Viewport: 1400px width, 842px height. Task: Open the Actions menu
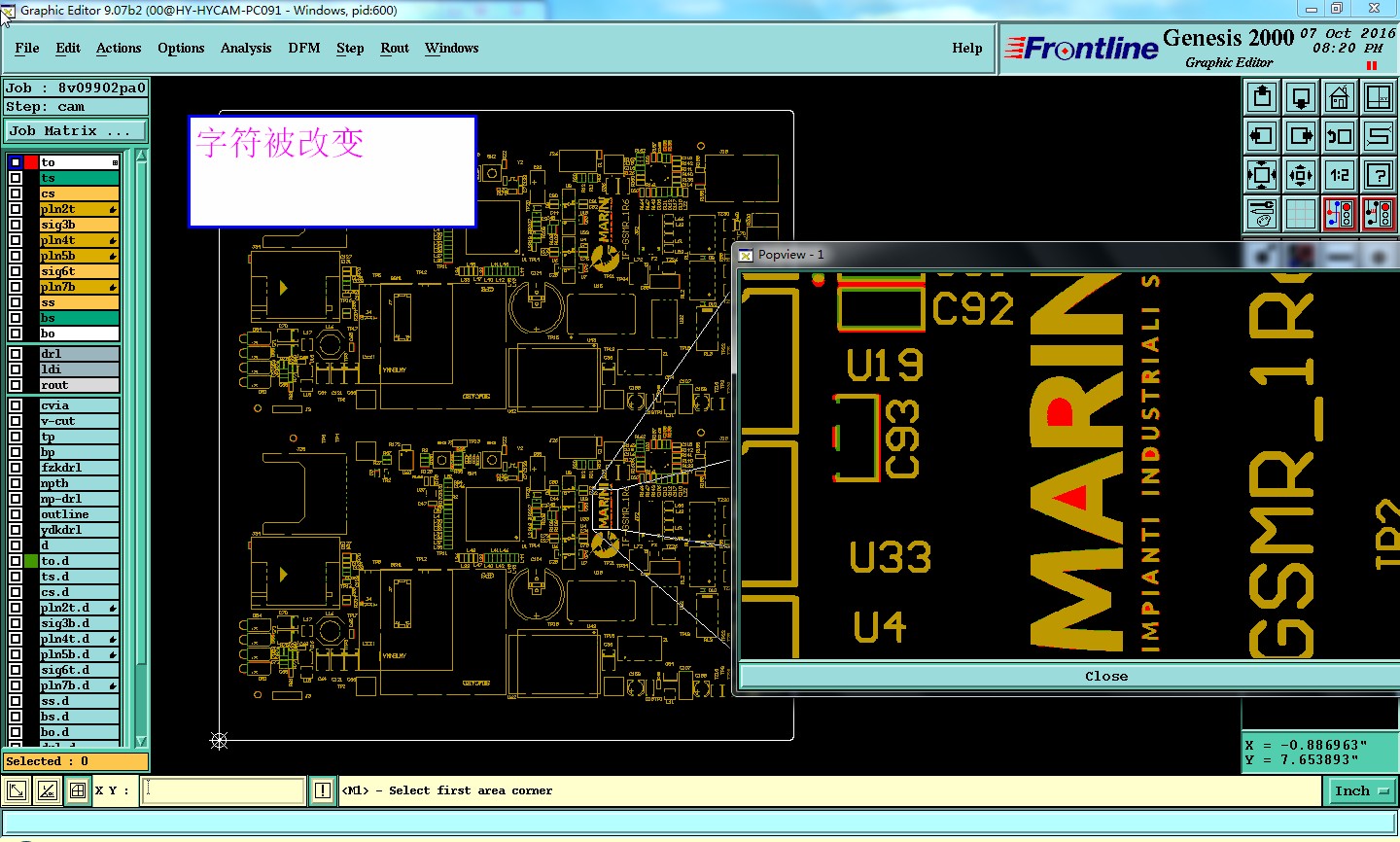click(x=119, y=48)
